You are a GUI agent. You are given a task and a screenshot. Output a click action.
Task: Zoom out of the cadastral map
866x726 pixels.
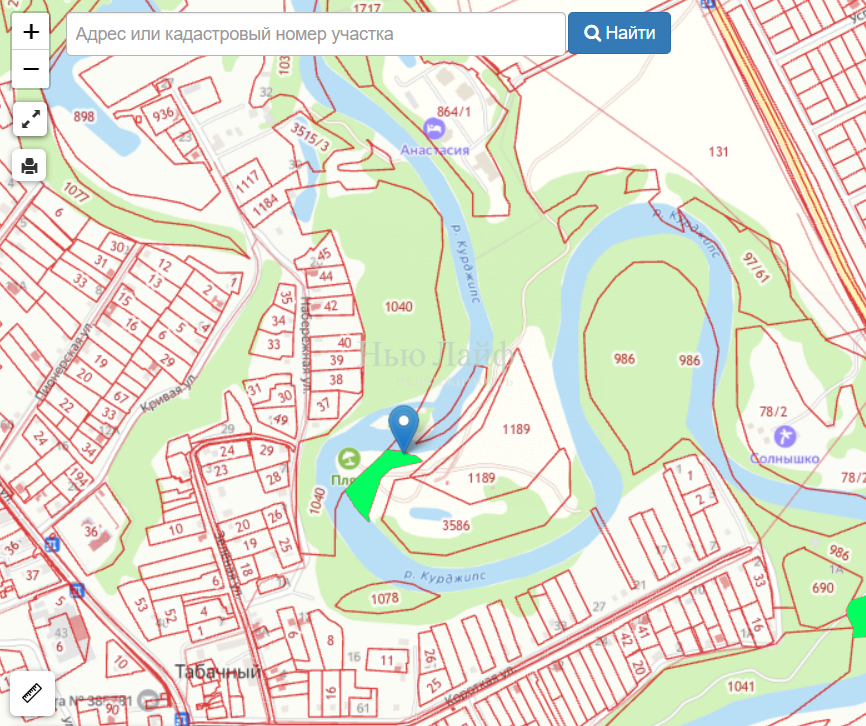(x=31, y=69)
